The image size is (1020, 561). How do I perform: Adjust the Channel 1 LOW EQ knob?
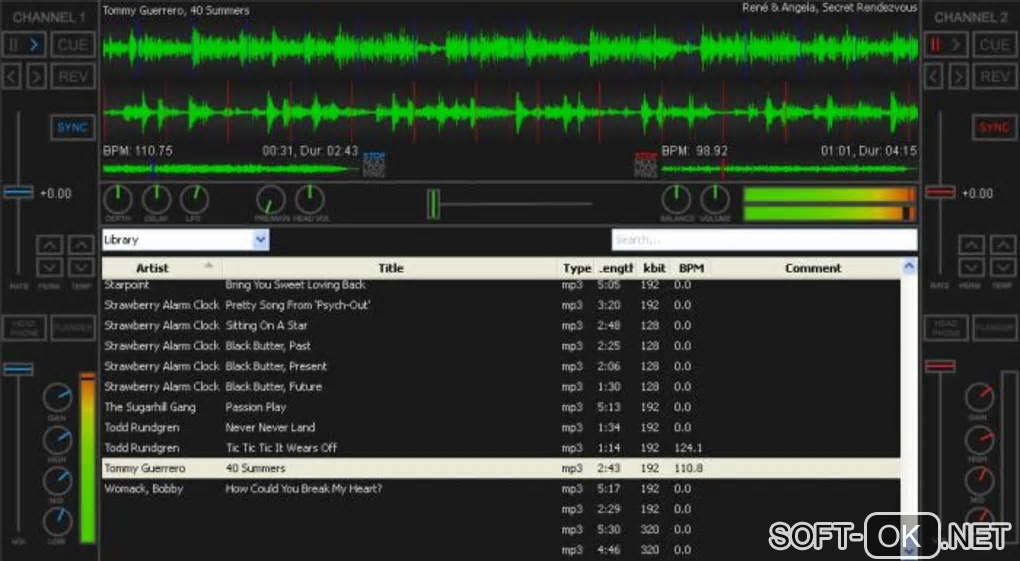[57, 522]
